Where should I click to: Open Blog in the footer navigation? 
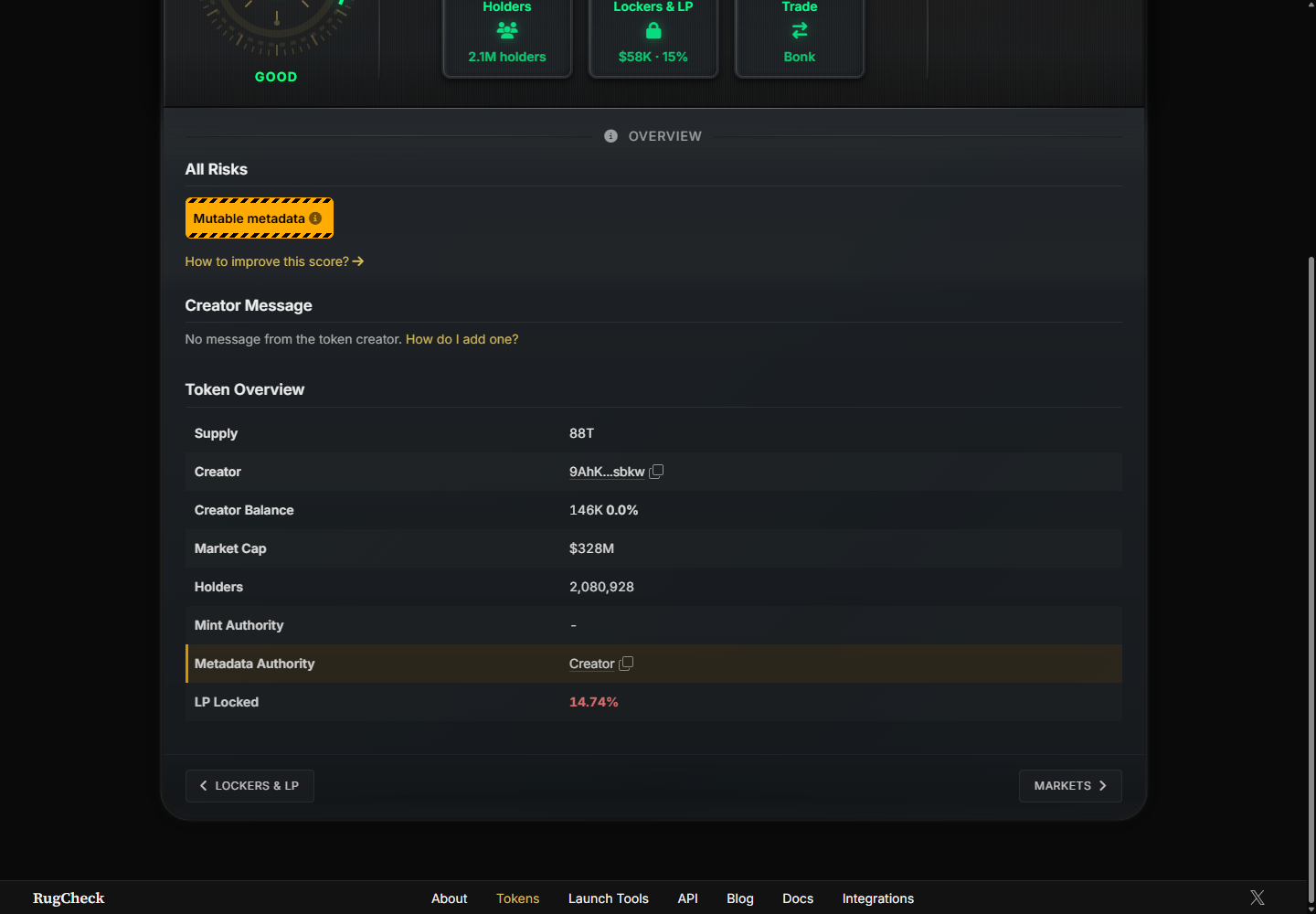point(740,898)
